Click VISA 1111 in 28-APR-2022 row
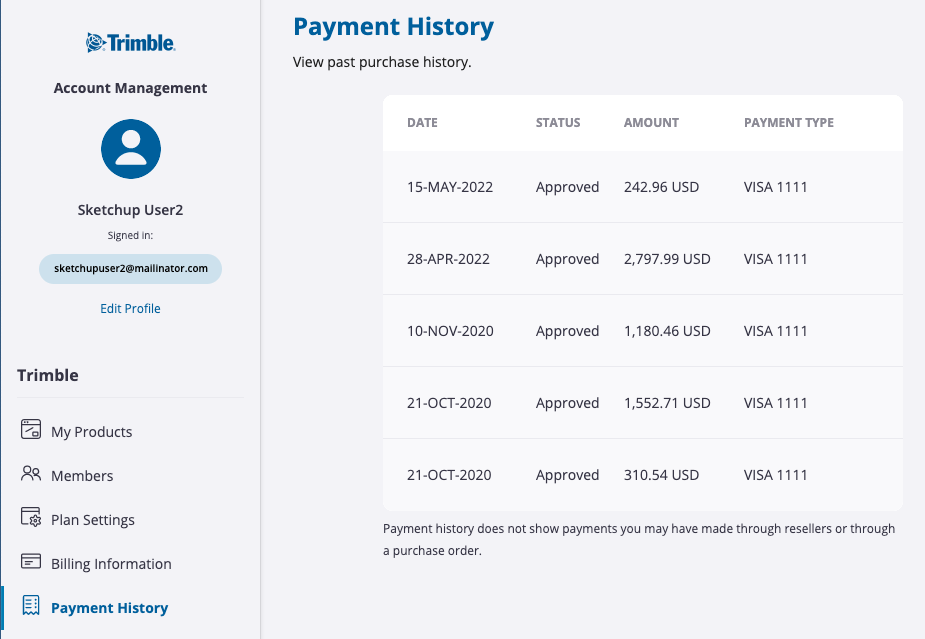The height and width of the screenshot is (639, 925). 775,259
